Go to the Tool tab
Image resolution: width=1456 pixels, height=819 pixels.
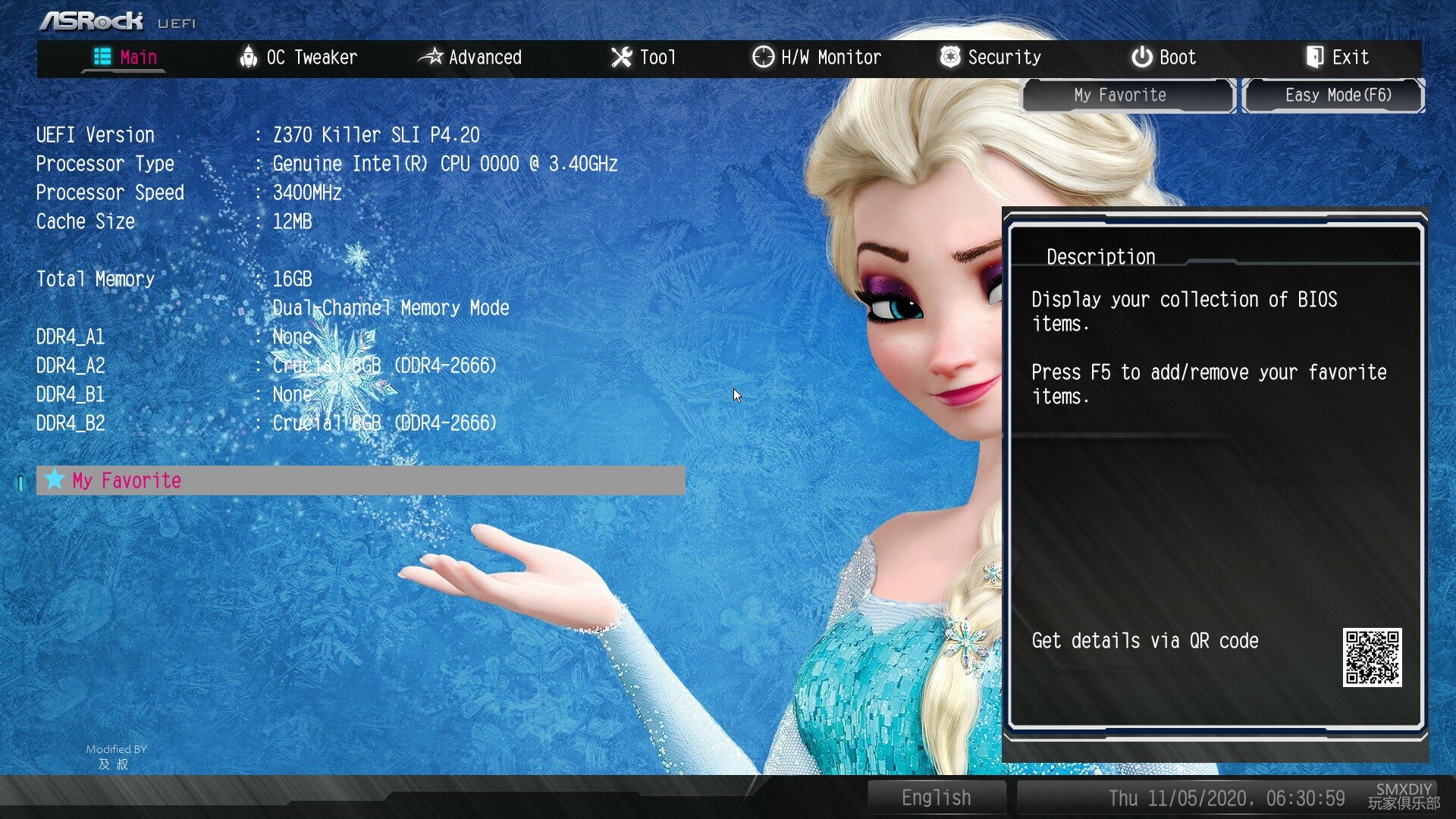tap(643, 58)
